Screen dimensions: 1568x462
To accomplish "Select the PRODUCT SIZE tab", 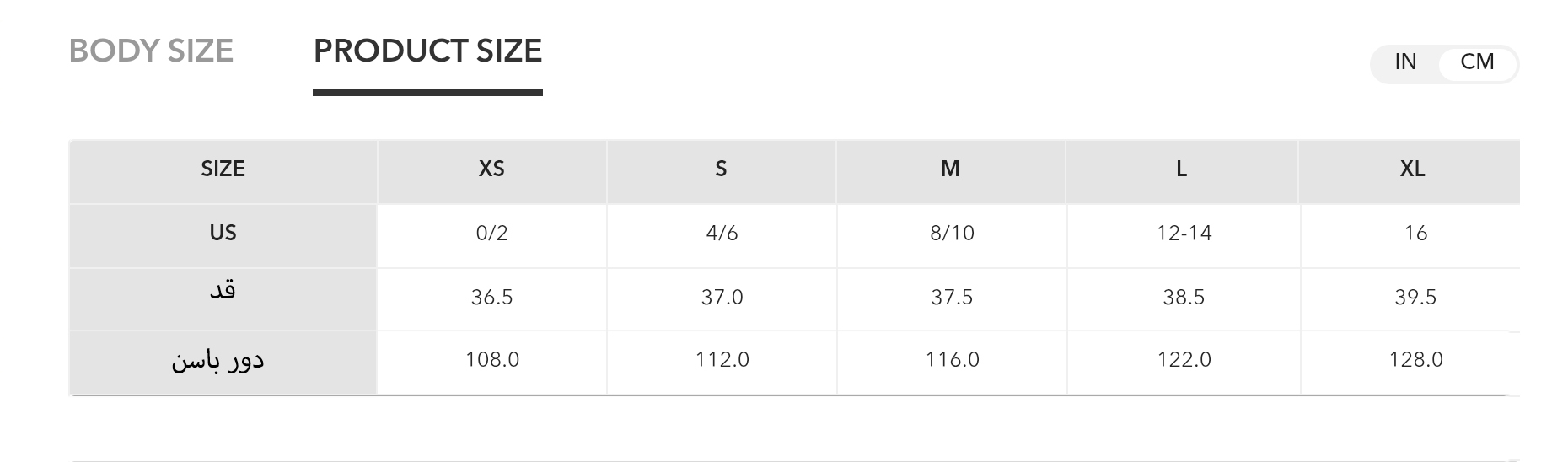I will [427, 51].
